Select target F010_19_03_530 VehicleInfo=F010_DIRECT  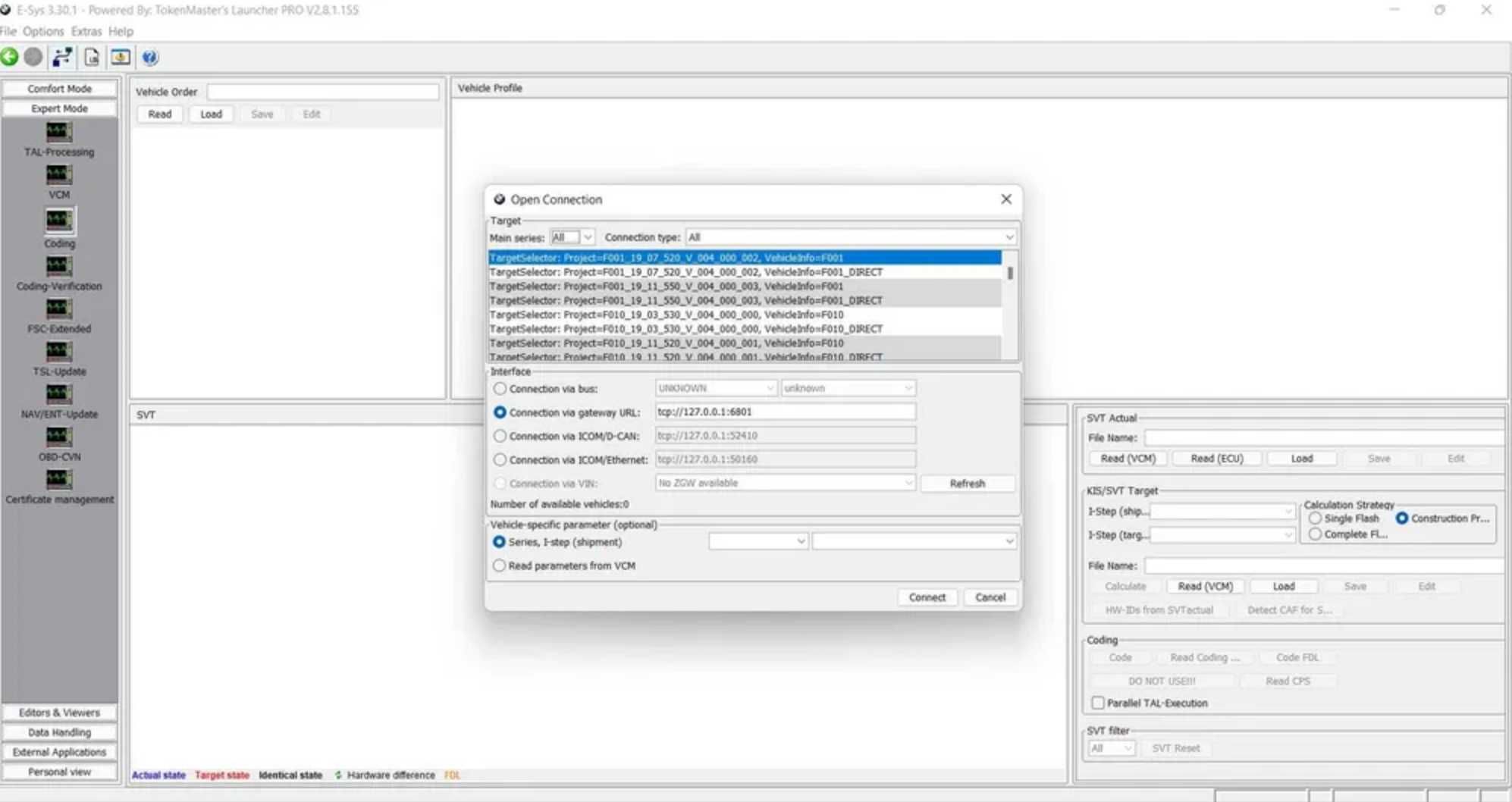pyautogui.click(x=745, y=329)
